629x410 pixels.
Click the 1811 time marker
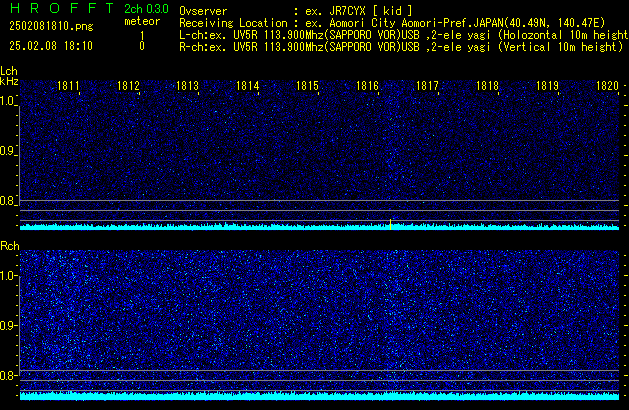click(x=68, y=86)
